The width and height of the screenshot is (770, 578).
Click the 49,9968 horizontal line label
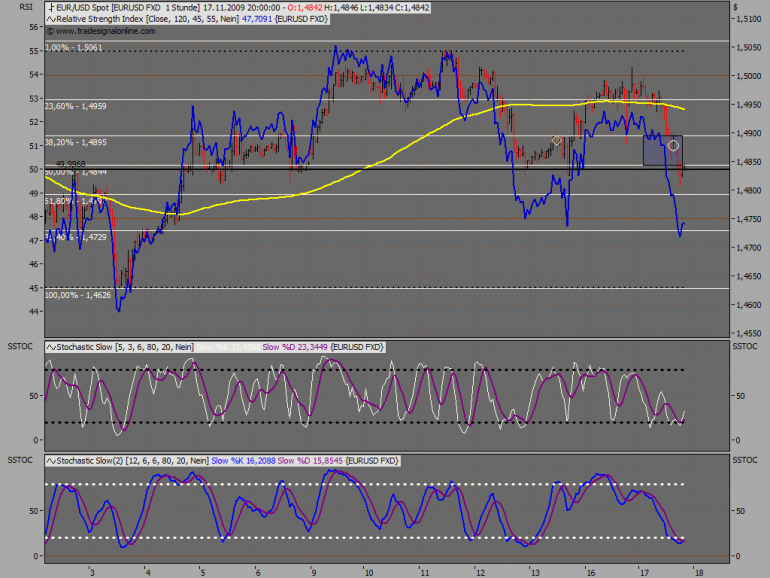70,164
